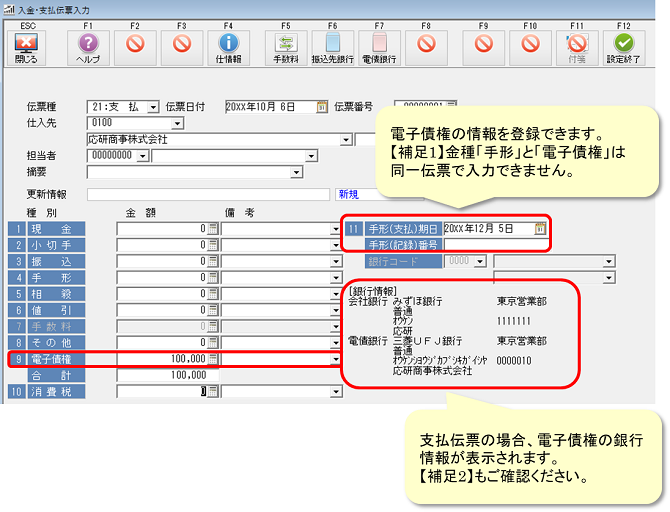The height and width of the screenshot is (512, 670).
Task: Open the ヘルプ help icon
Action: (88, 43)
